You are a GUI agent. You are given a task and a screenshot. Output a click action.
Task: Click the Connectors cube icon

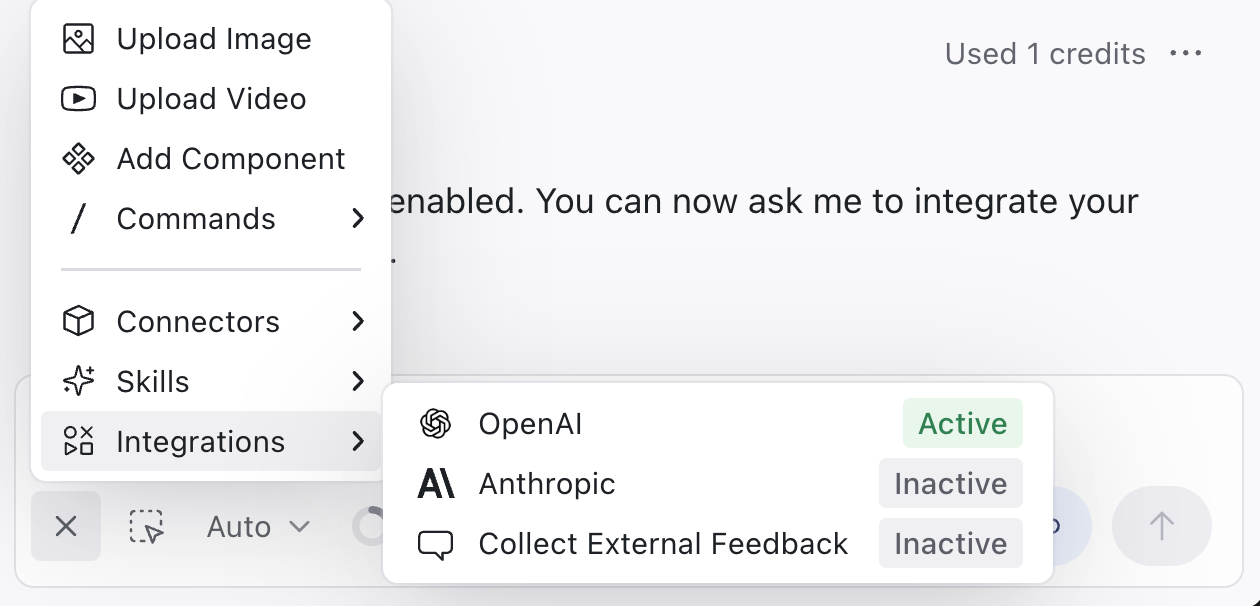pyautogui.click(x=78, y=322)
